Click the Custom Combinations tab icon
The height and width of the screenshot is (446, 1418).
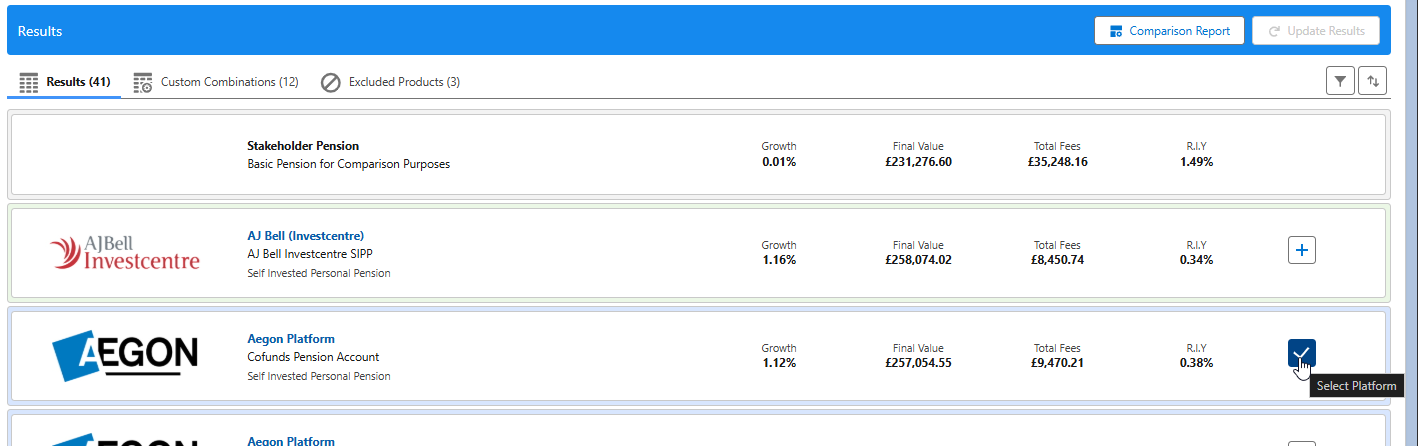pyautogui.click(x=143, y=82)
